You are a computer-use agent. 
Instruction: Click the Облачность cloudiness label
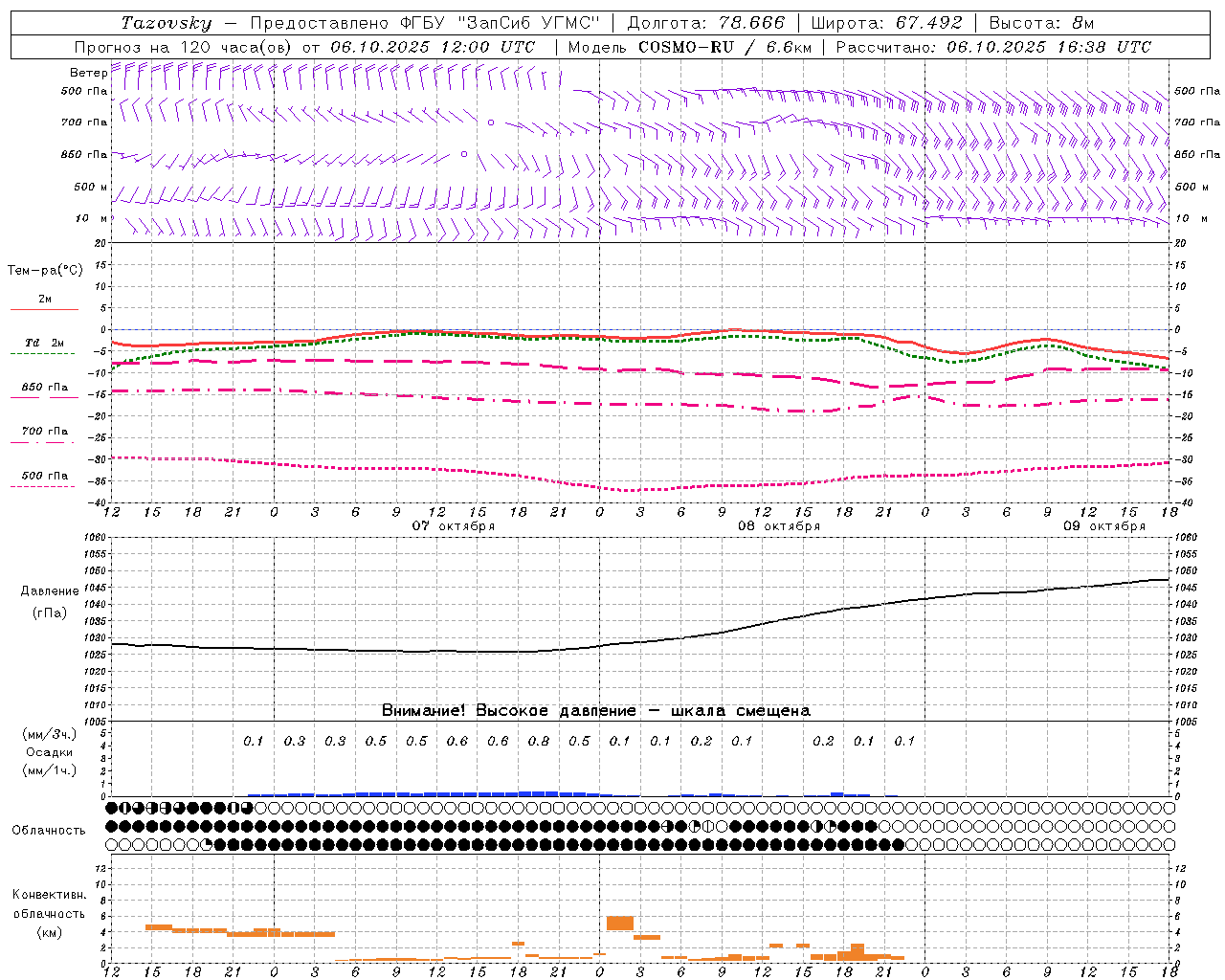point(49,830)
